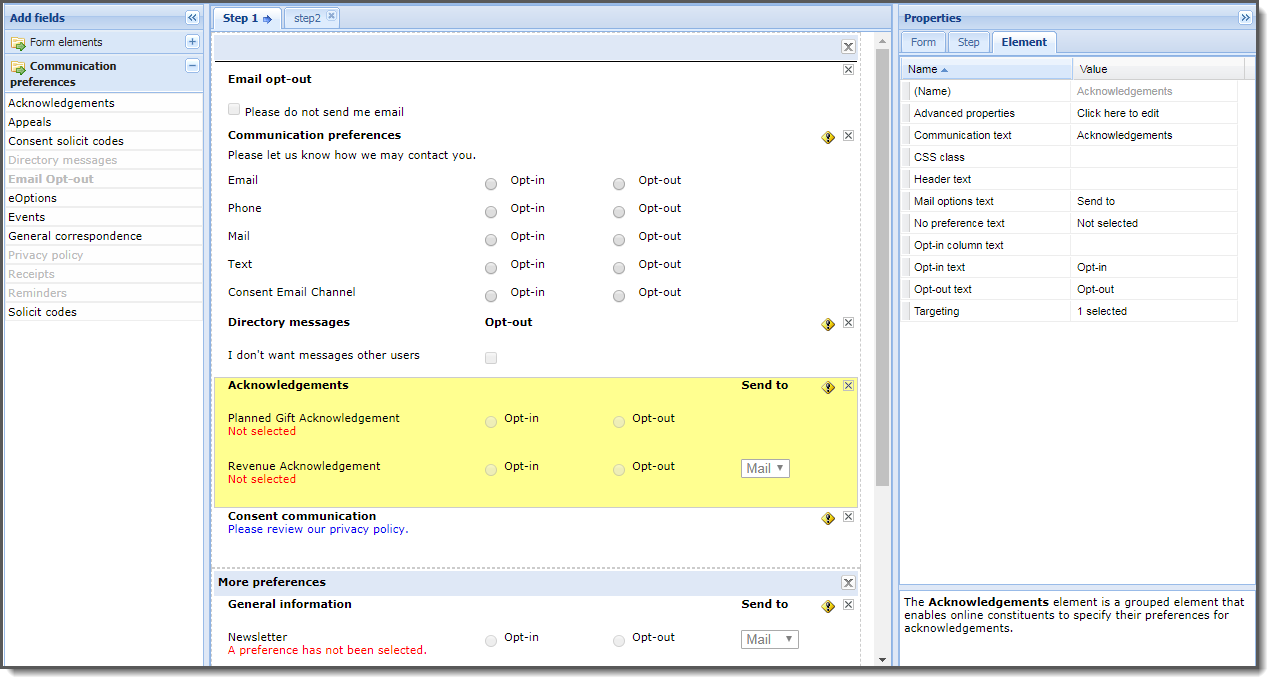Add the Appeals field

(x=104, y=122)
